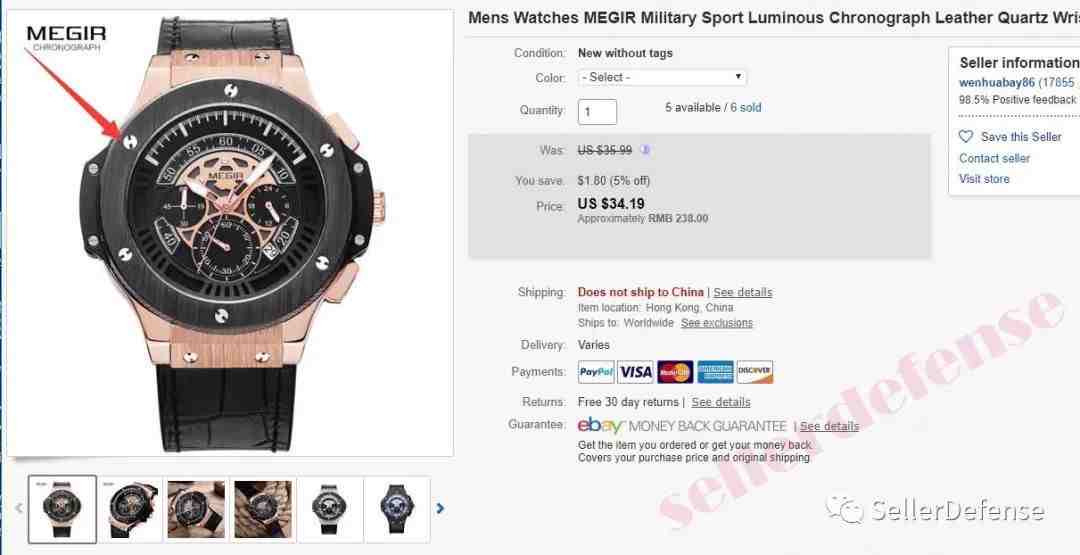Viewport: 1080px width, 555px height.
Task: Open the 6 sold link
Action: [746, 107]
